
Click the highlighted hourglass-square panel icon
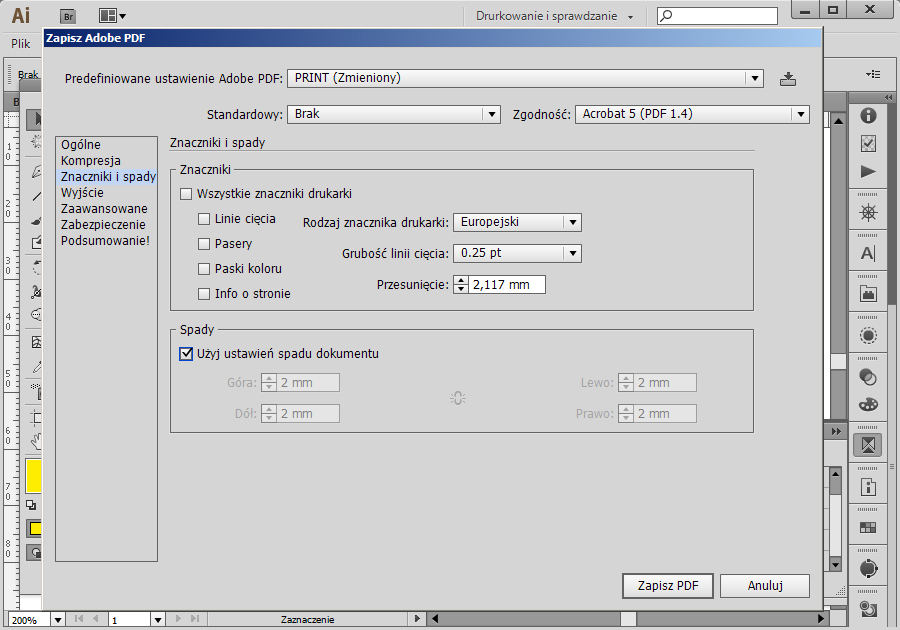point(868,445)
